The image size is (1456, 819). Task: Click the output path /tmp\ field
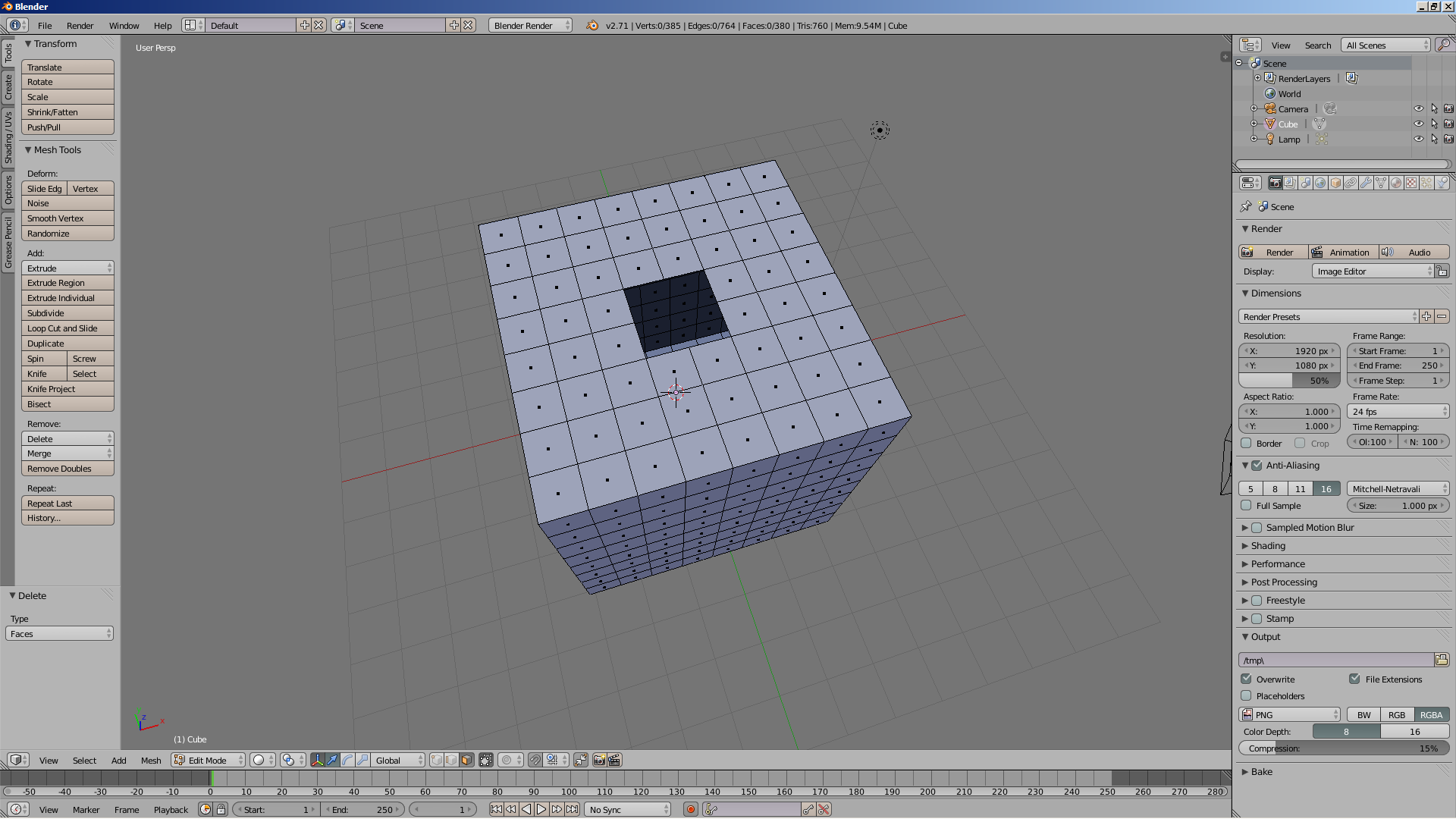pos(1335,661)
